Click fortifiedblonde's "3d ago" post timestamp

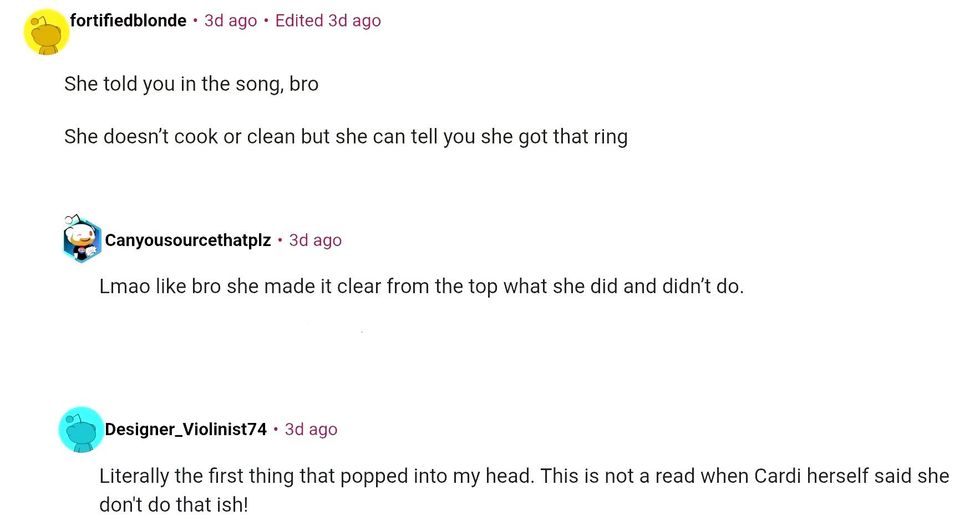(x=230, y=20)
